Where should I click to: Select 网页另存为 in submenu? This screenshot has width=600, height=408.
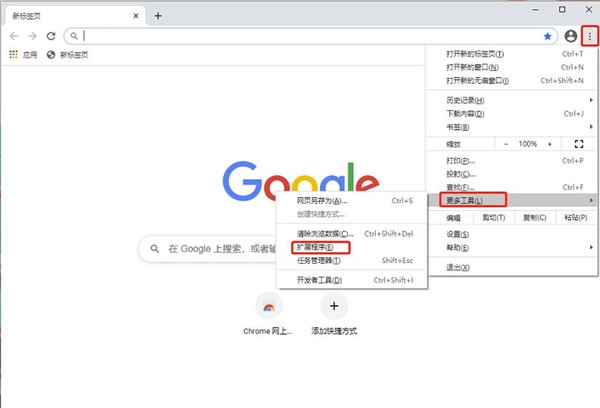click(352, 201)
